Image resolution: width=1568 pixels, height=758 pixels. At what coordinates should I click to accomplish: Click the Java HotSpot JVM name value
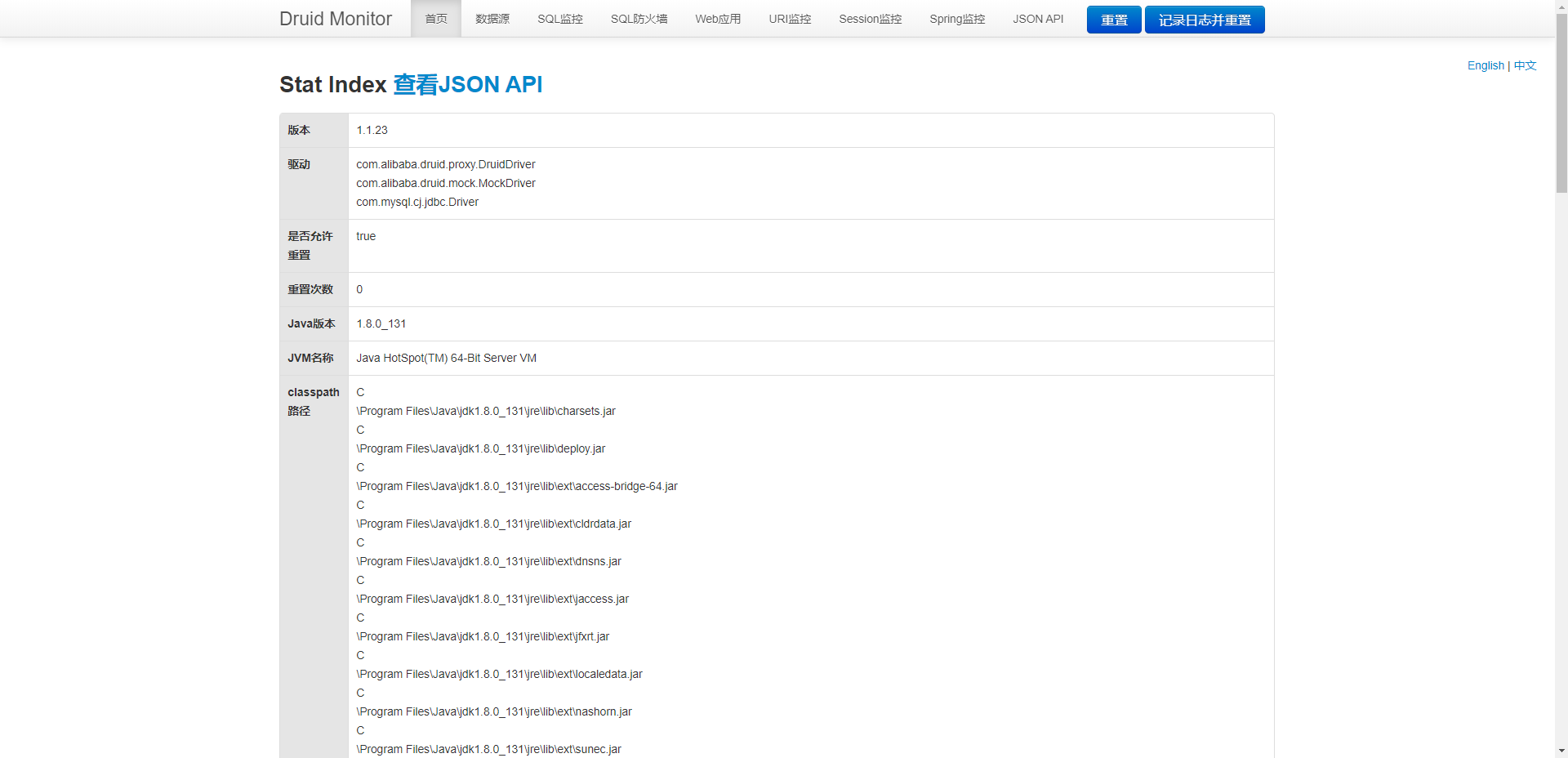pos(446,358)
